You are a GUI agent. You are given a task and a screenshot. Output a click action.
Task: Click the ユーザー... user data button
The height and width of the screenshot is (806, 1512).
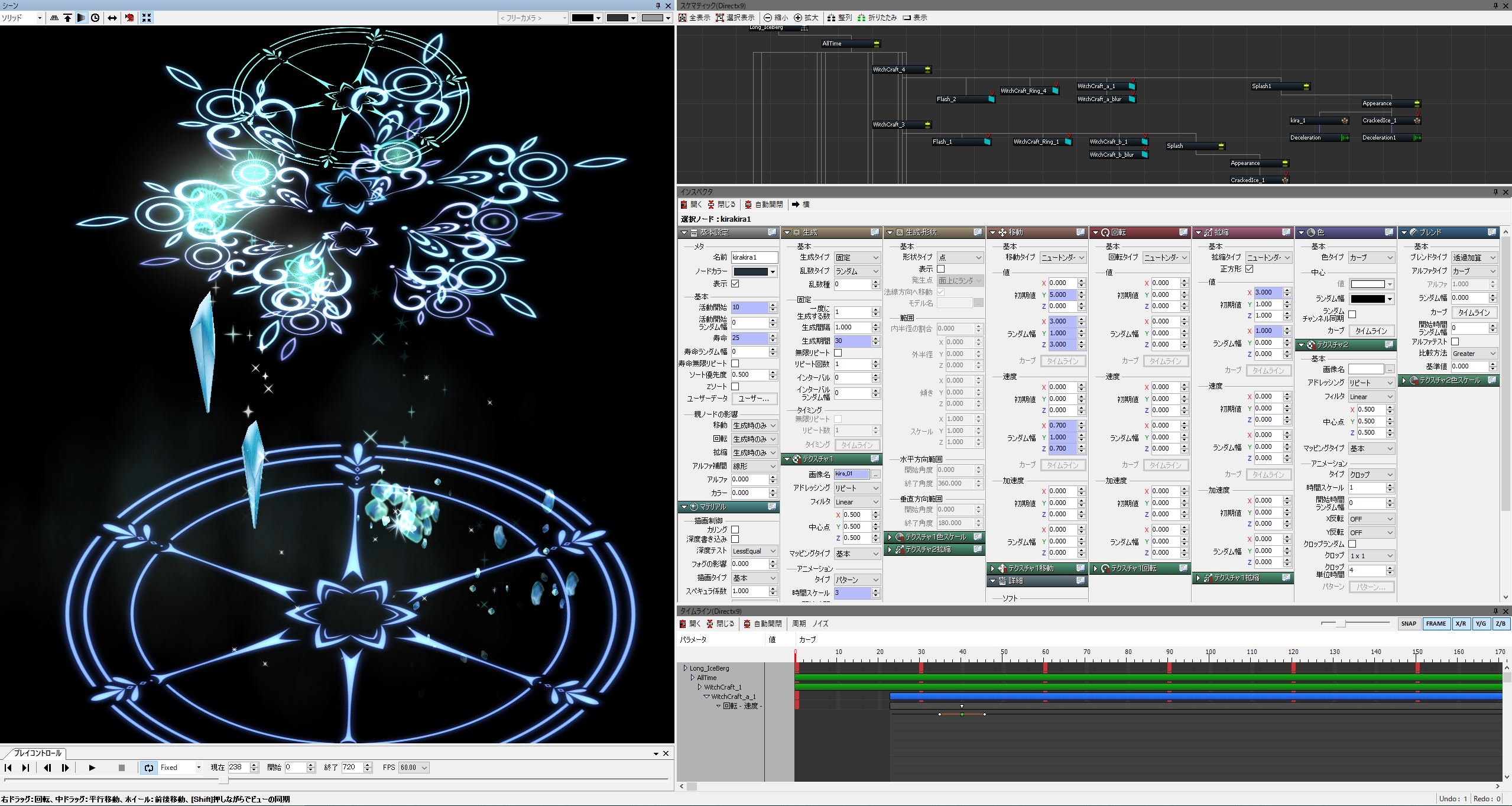tap(754, 399)
